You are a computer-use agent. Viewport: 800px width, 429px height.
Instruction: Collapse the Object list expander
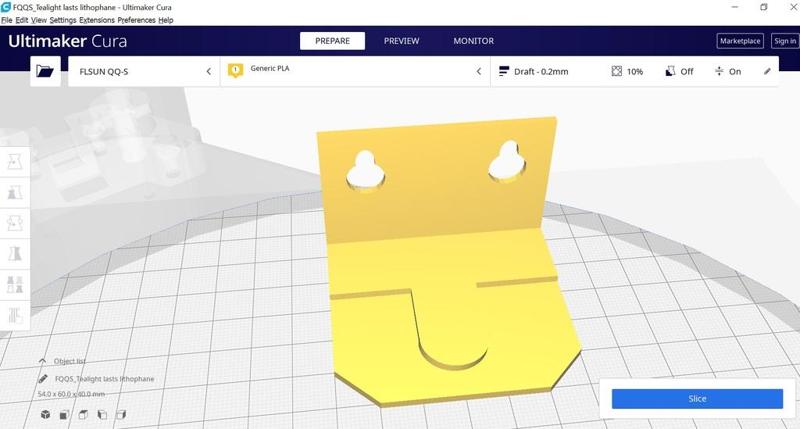point(42,361)
